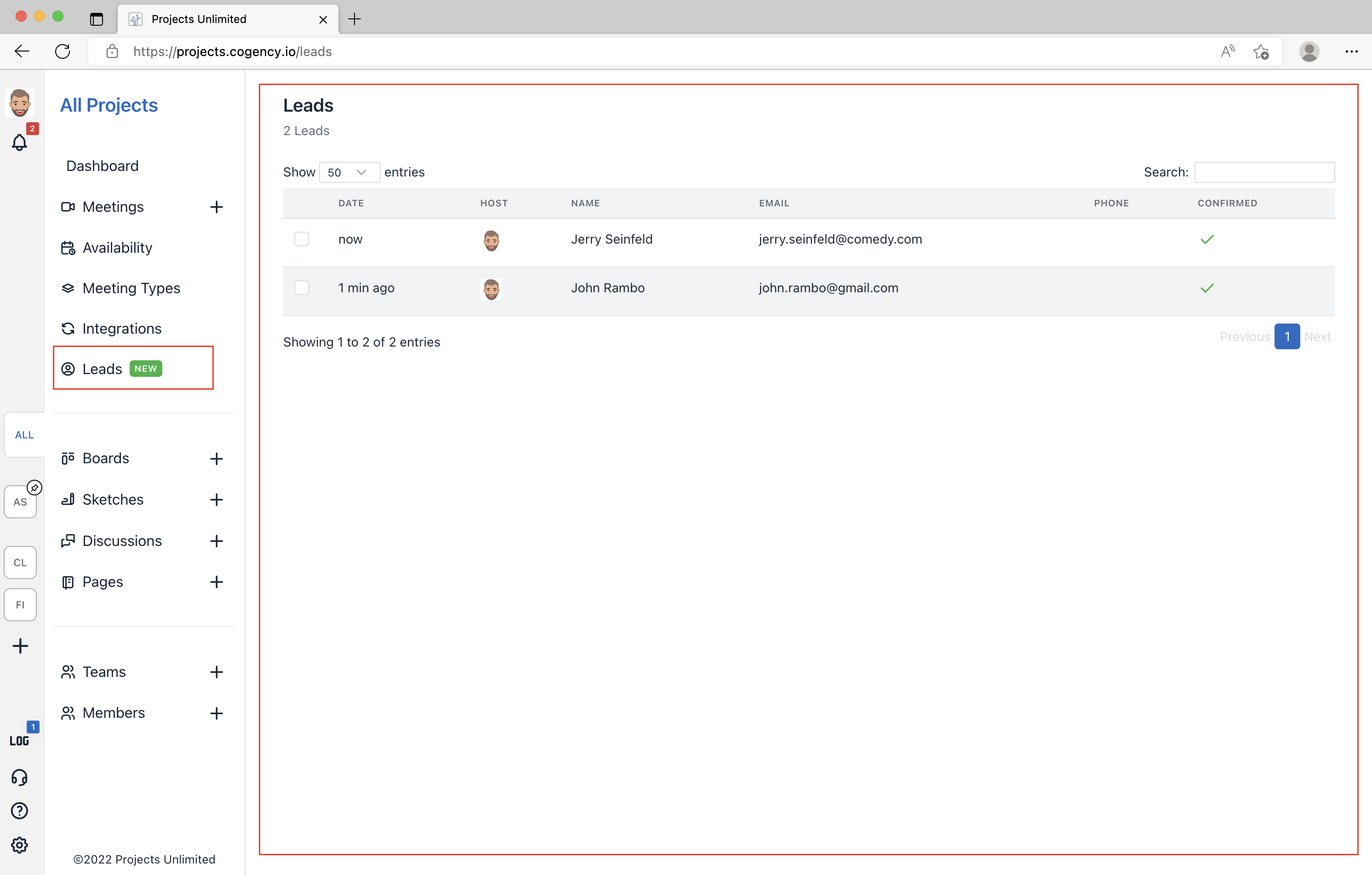Click pagination page 1 button
The image size is (1372, 875).
(1286, 337)
